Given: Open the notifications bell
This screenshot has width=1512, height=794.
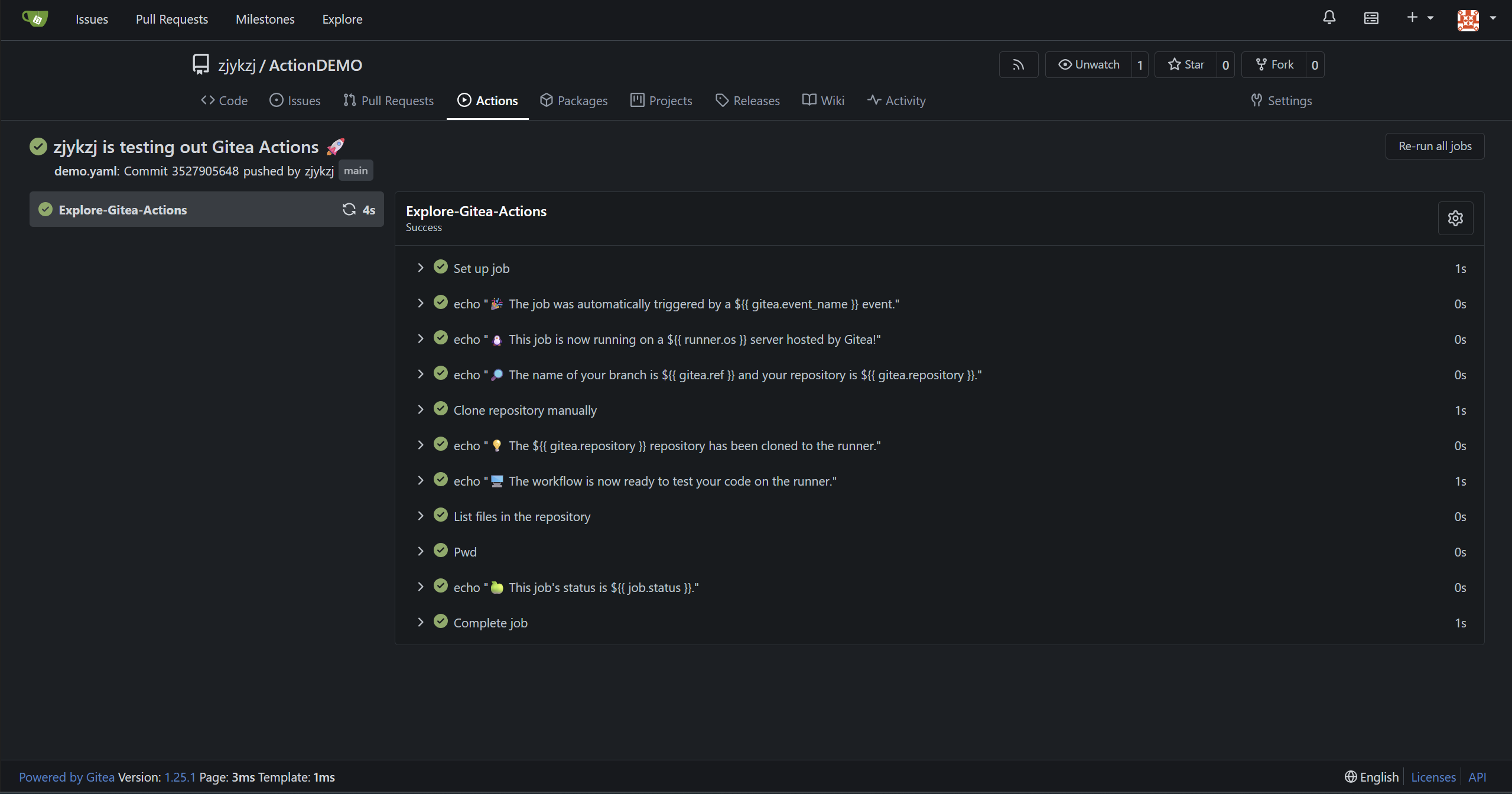Looking at the screenshot, I should point(1329,18).
